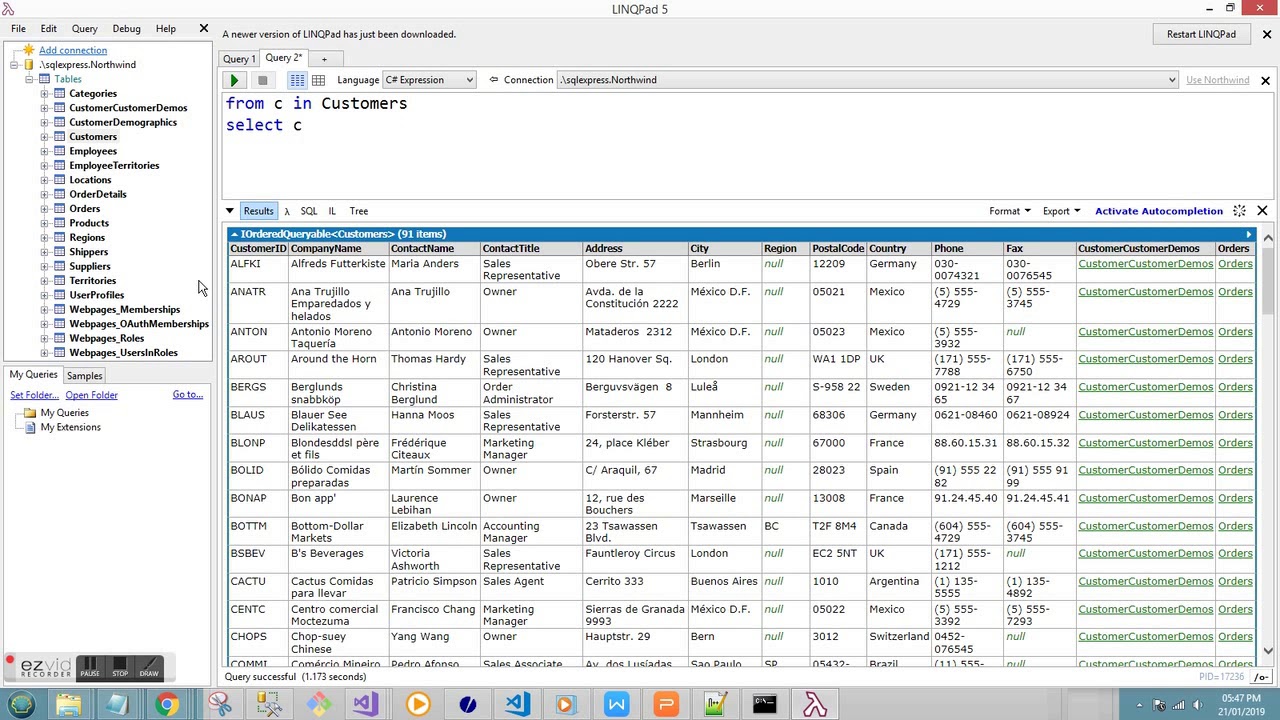
Task: Click the Activate Autocompletion link
Action: [x=1159, y=211]
